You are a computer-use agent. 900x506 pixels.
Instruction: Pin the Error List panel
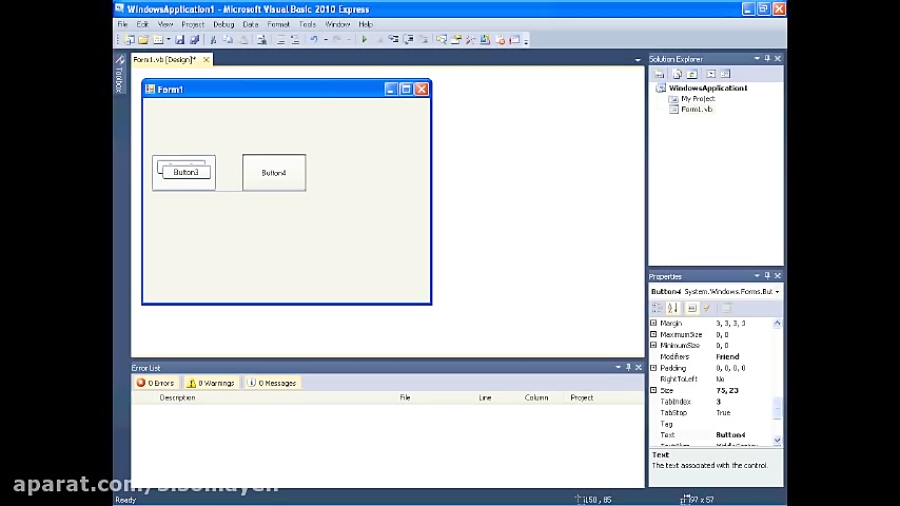point(628,367)
